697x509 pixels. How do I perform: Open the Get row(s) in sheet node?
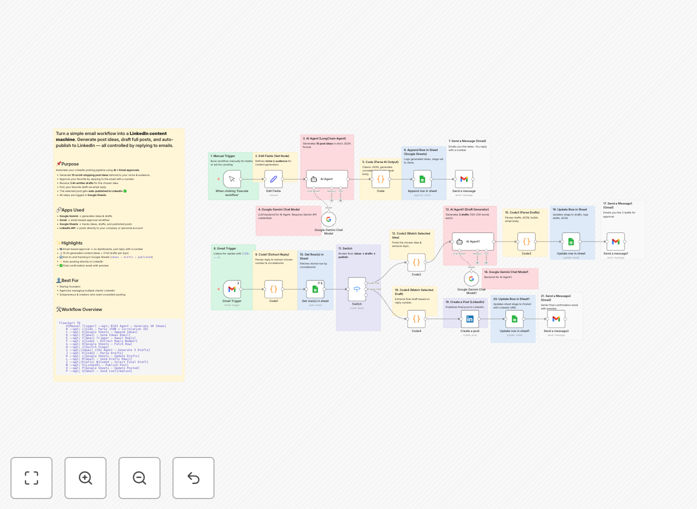coord(315,289)
